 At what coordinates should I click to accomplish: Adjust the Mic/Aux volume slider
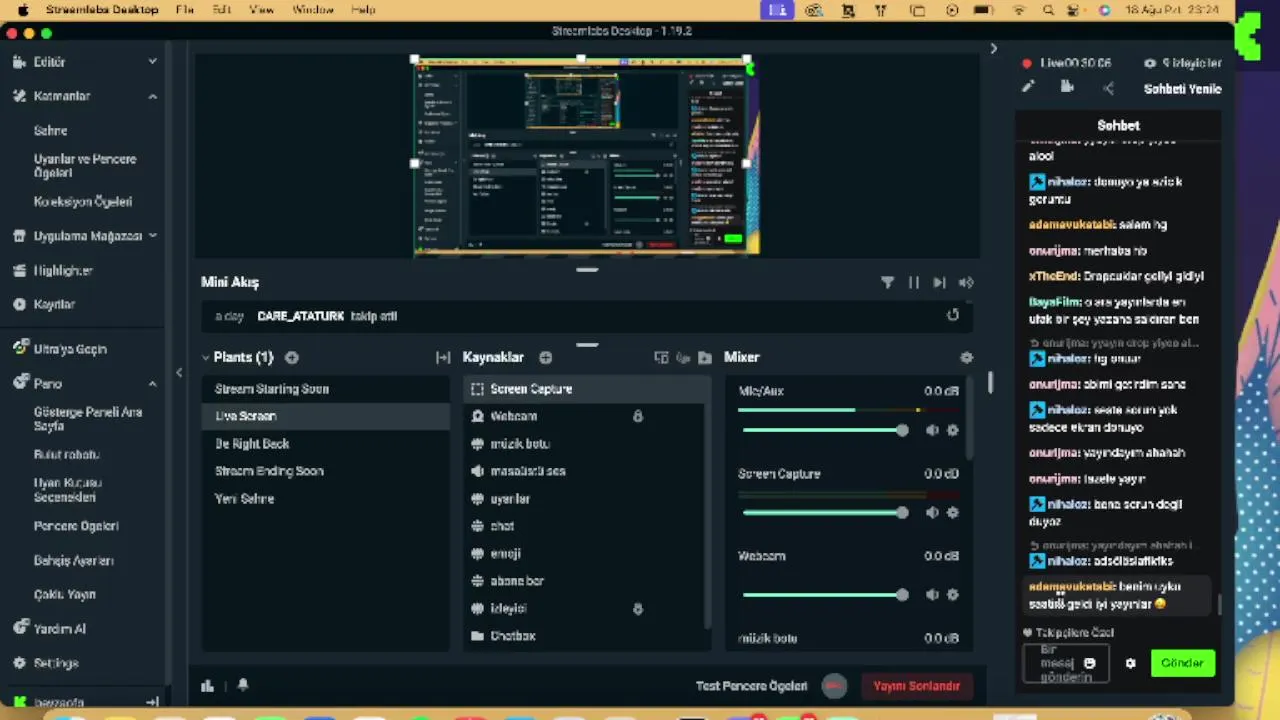pyautogui.click(x=825, y=430)
